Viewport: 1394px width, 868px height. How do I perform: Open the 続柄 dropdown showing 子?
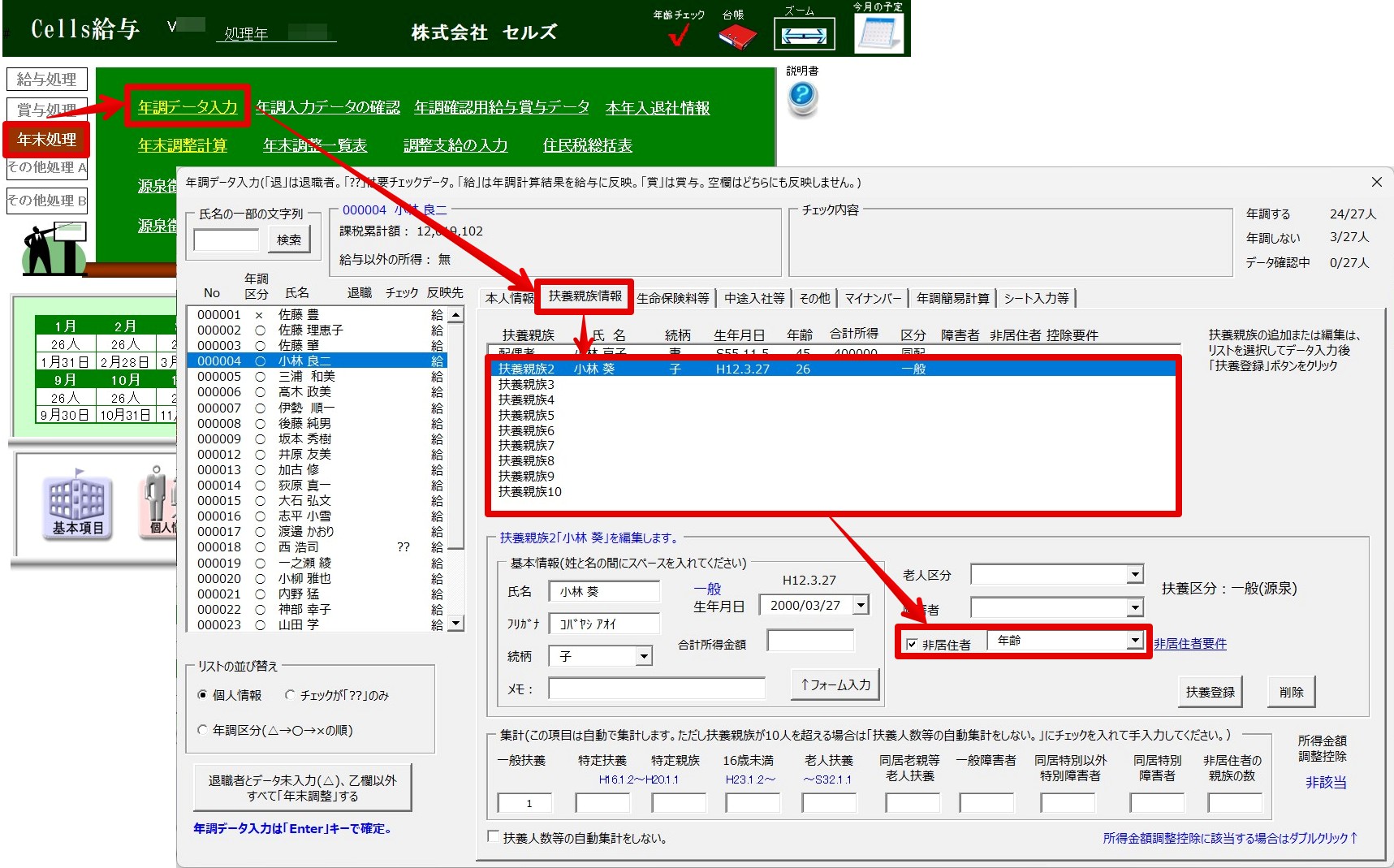coord(644,656)
